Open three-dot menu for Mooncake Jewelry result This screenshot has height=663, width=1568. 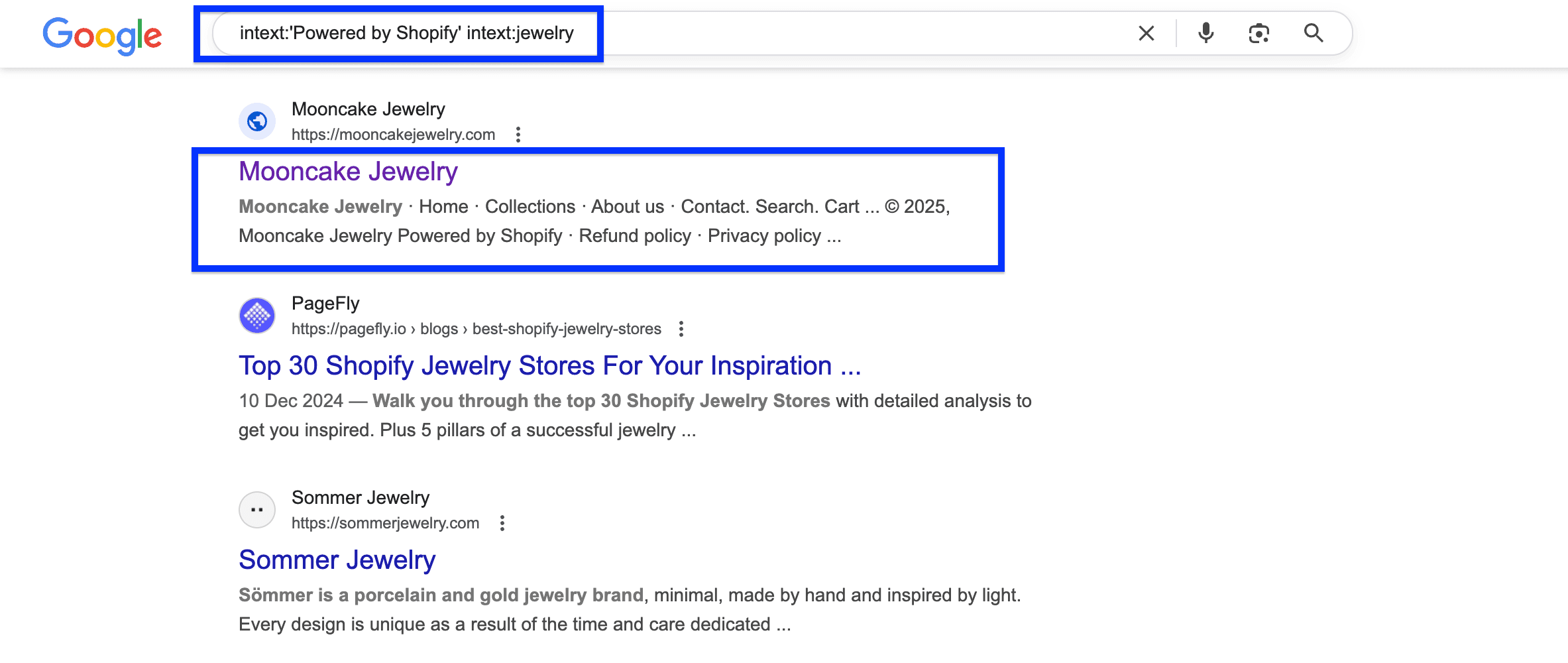click(x=517, y=134)
